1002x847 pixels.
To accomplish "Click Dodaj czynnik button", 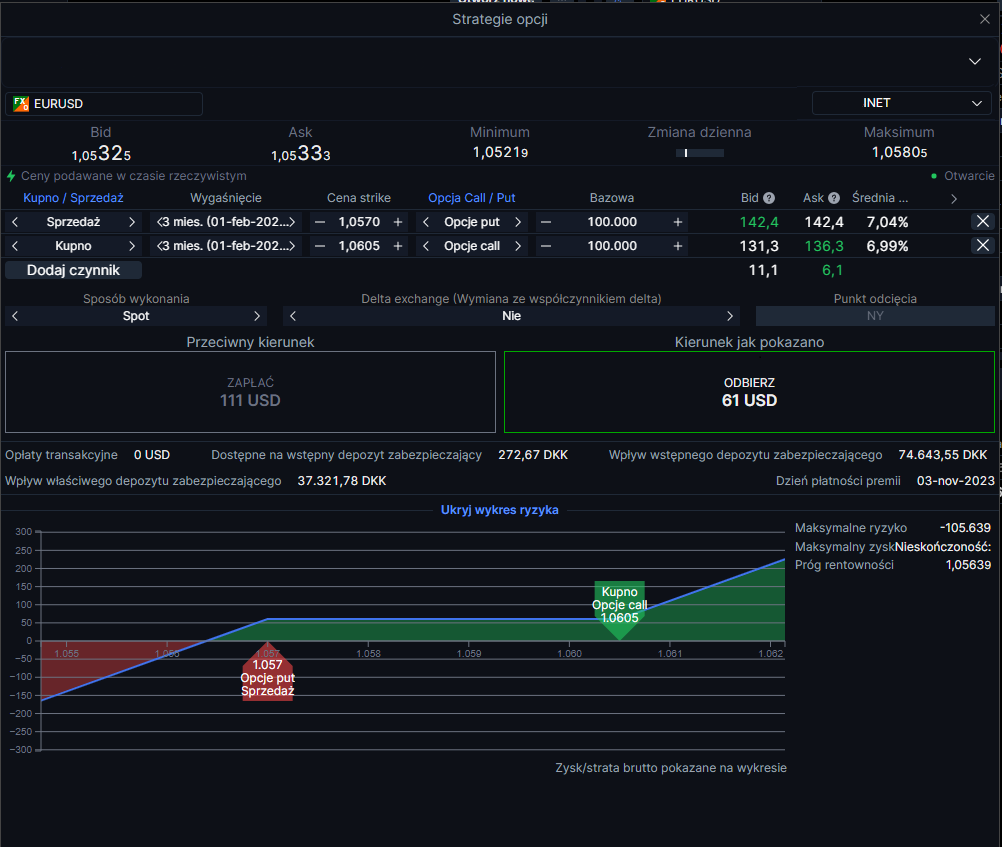I will click(73, 270).
